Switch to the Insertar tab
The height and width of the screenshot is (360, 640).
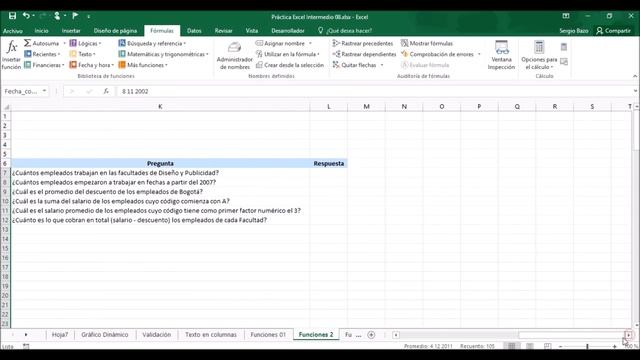click(x=71, y=31)
